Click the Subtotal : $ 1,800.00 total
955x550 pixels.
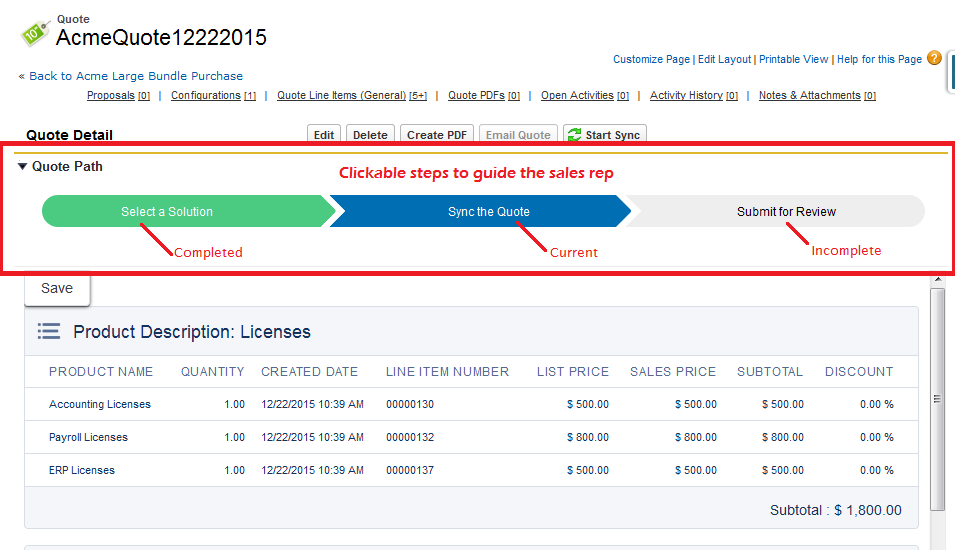click(836, 510)
